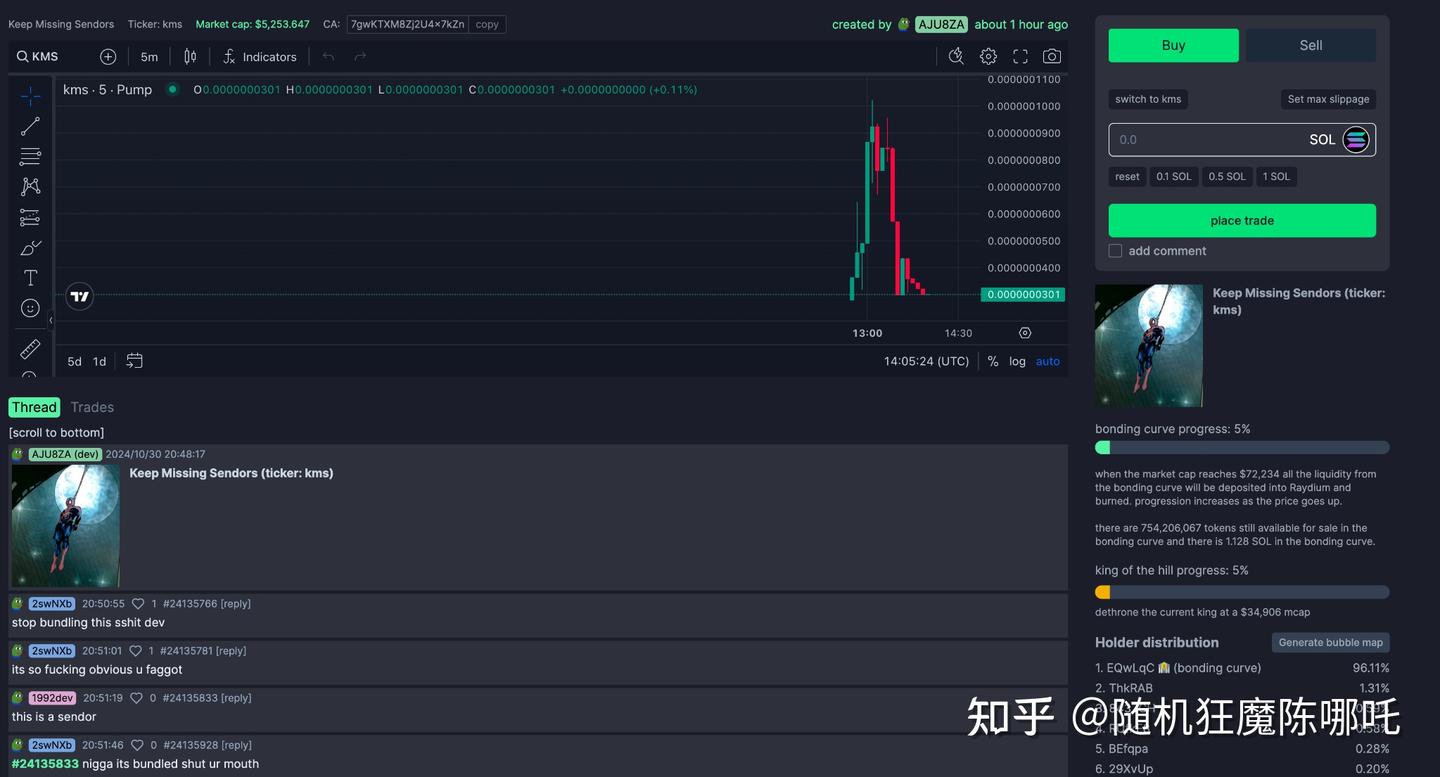Pick the emoji sticker tool

pos(30,308)
